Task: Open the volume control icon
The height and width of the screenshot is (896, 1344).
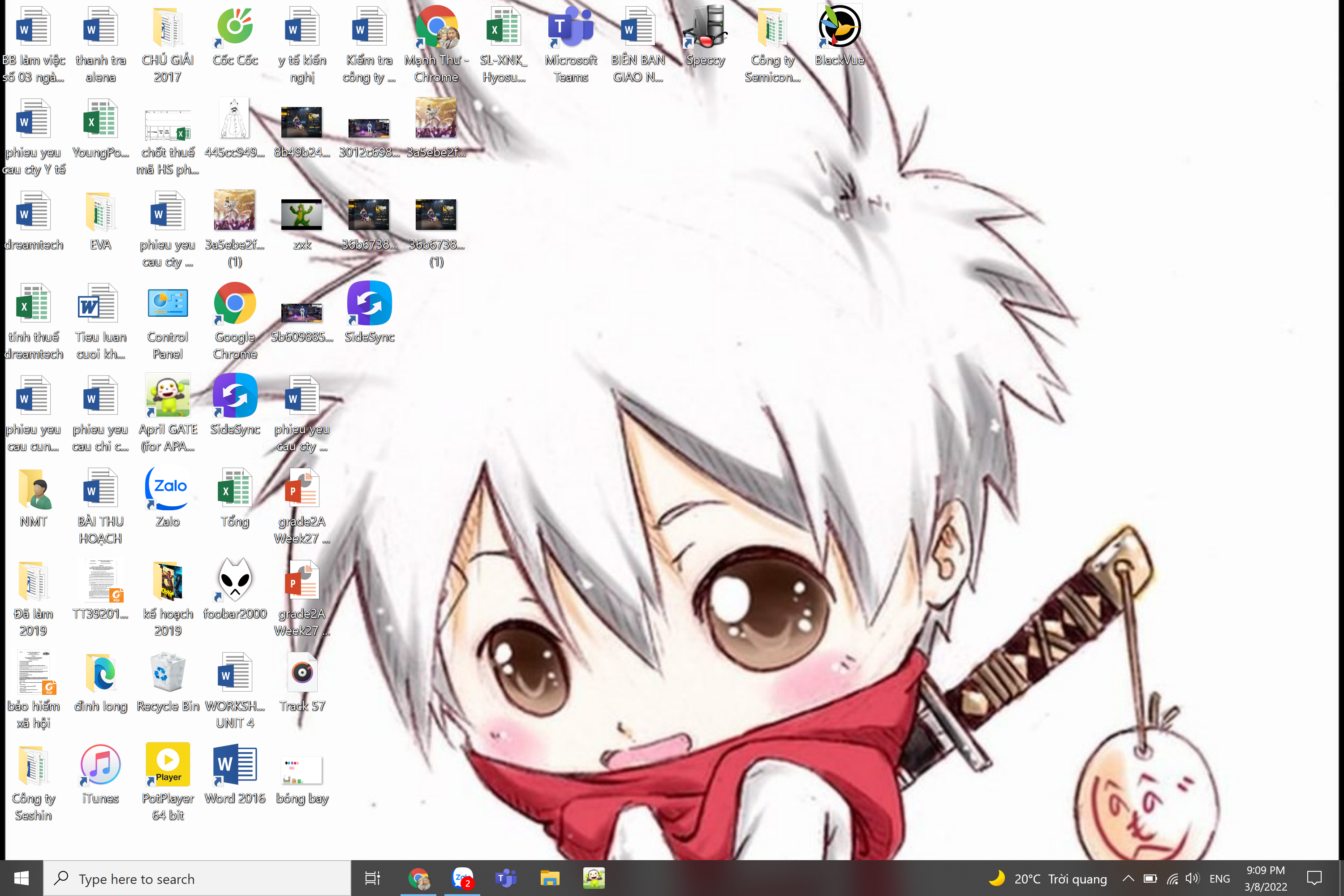Action: 1193,878
